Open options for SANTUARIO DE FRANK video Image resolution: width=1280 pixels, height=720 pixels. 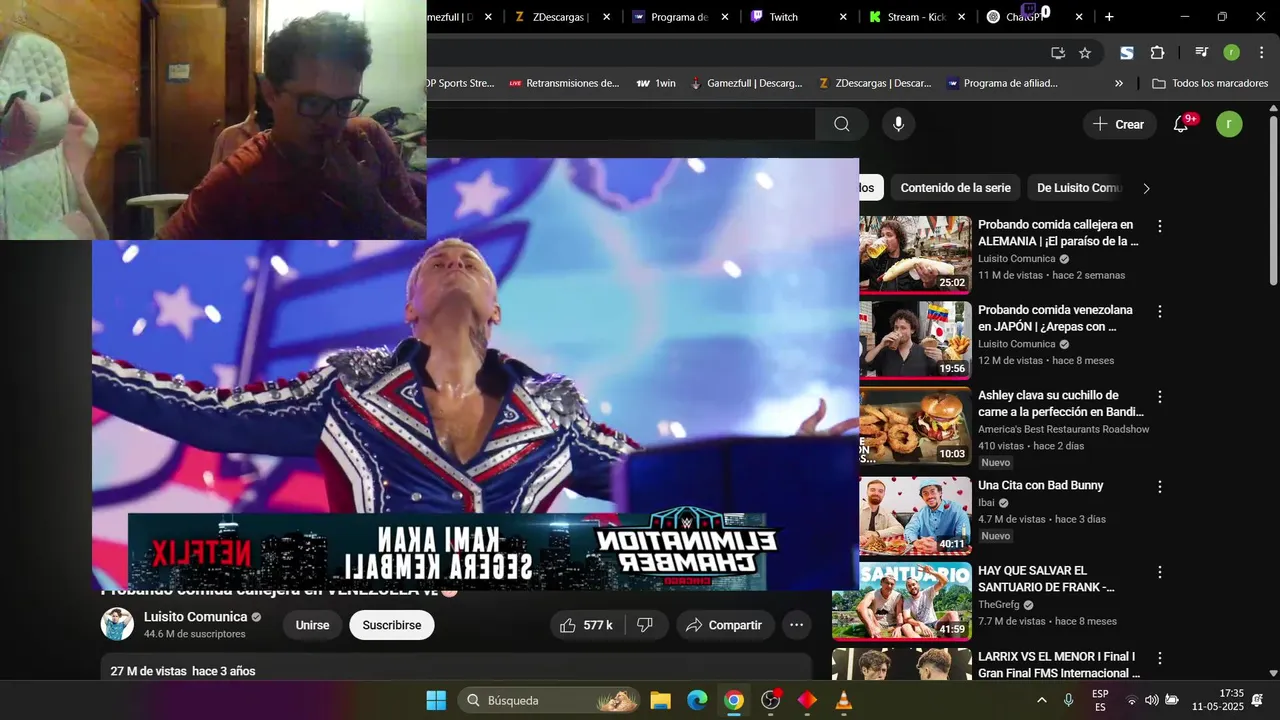pyautogui.click(x=1160, y=572)
